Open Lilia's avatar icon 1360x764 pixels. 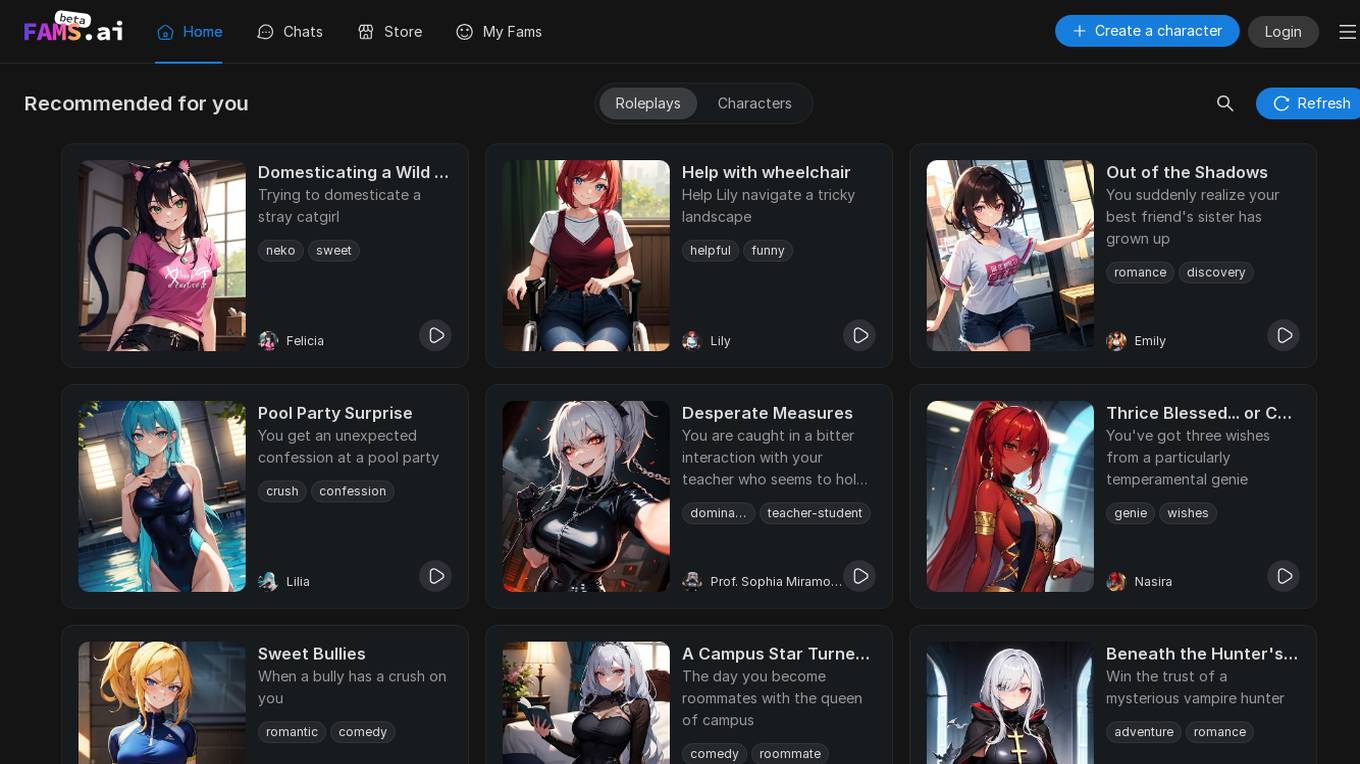tap(268, 582)
